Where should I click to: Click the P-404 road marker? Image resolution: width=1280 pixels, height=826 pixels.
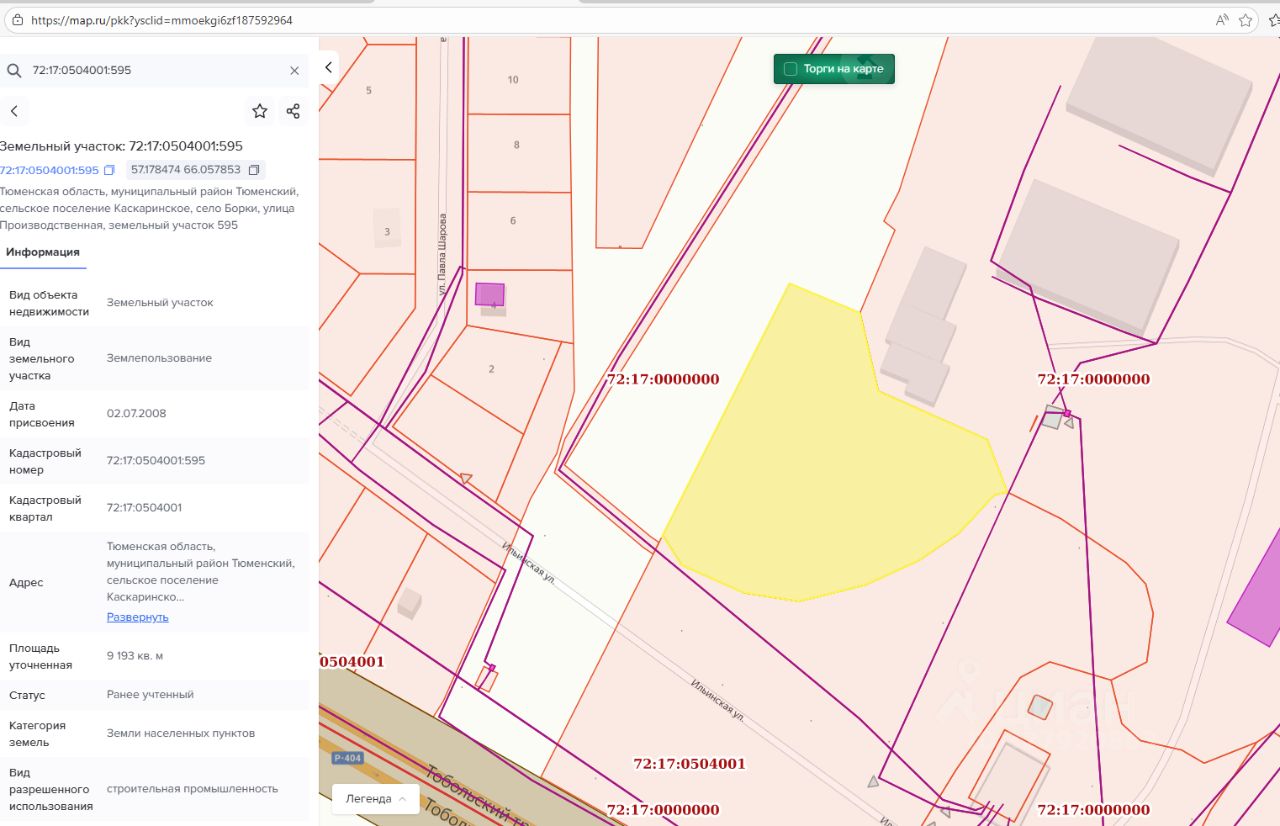point(347,758)
